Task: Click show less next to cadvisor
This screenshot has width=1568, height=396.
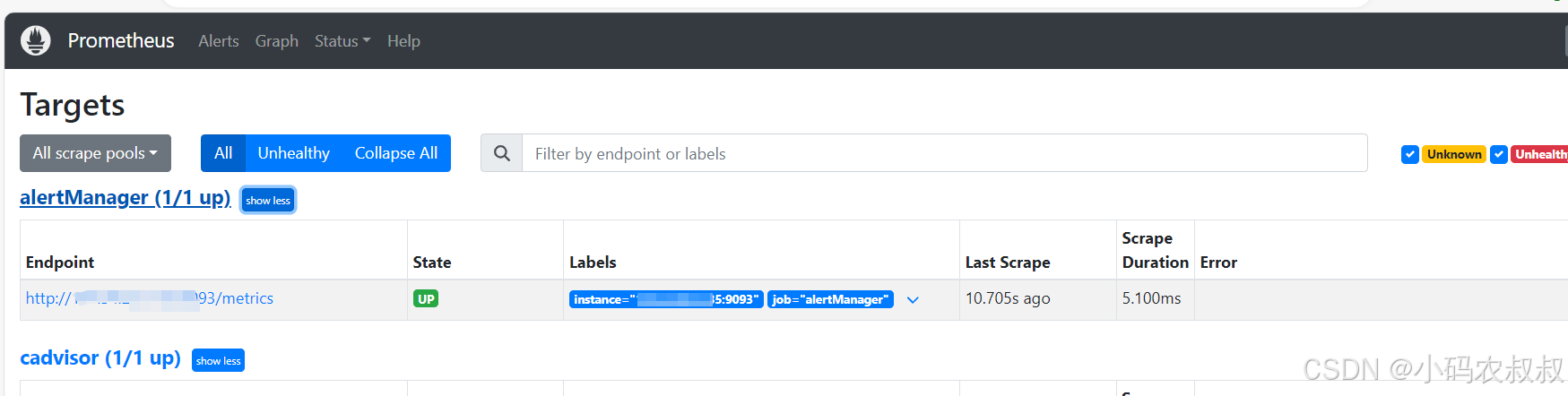Action: click(x=219, y=360)
